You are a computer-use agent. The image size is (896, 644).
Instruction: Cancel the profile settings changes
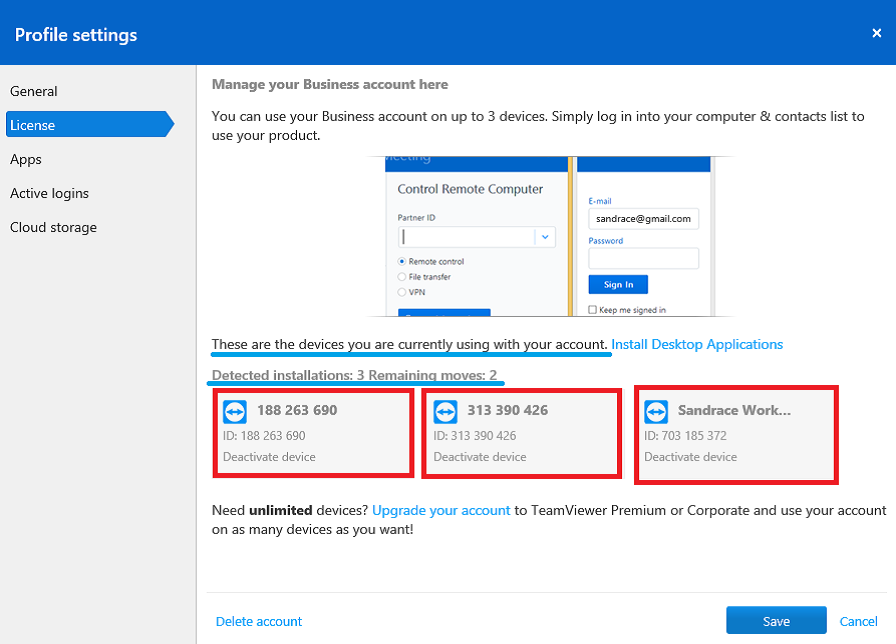tap(858, 622)
